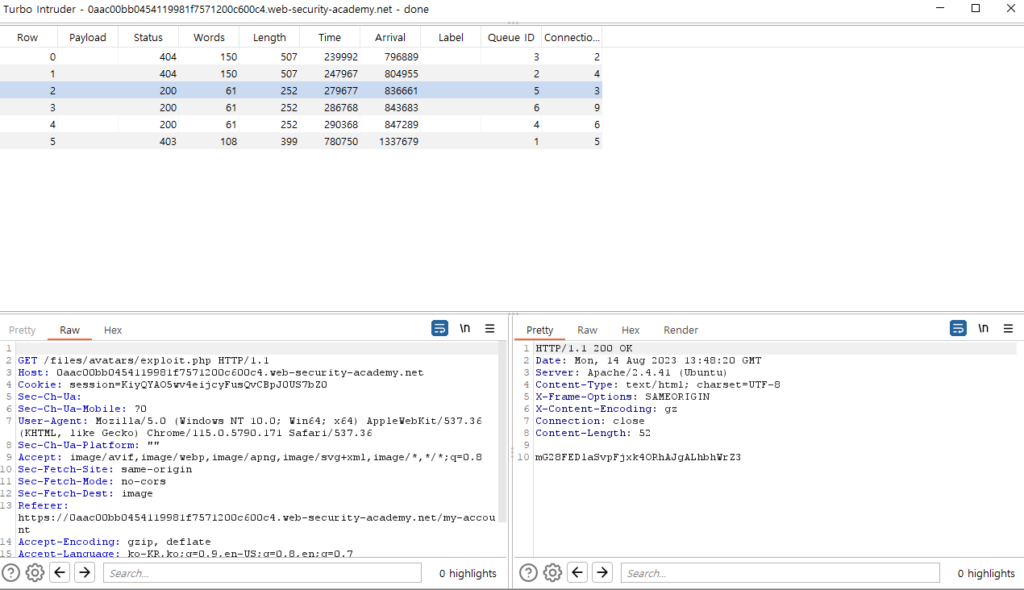Click the request panel vertical scrollbar
The height and width of the screenshot is (590, 1024).
pyautogui.click(x=503, y=431)
